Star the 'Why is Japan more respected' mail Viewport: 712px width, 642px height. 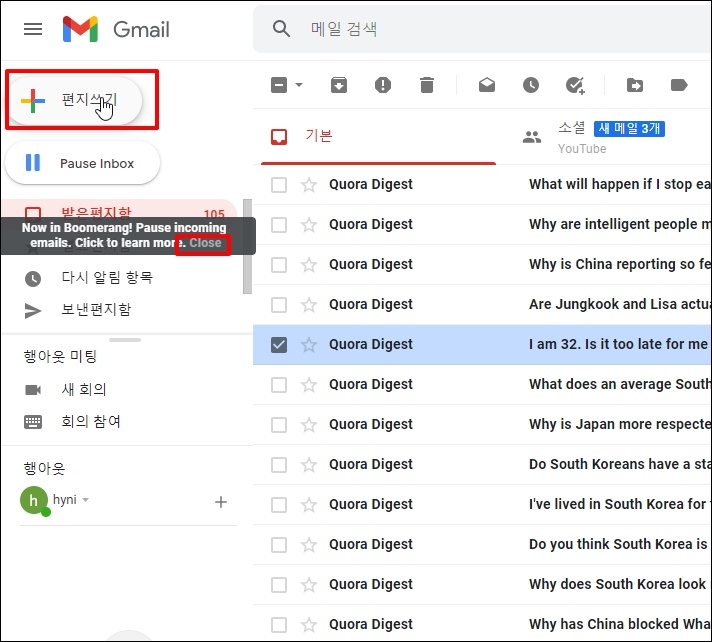coord(309,425)
